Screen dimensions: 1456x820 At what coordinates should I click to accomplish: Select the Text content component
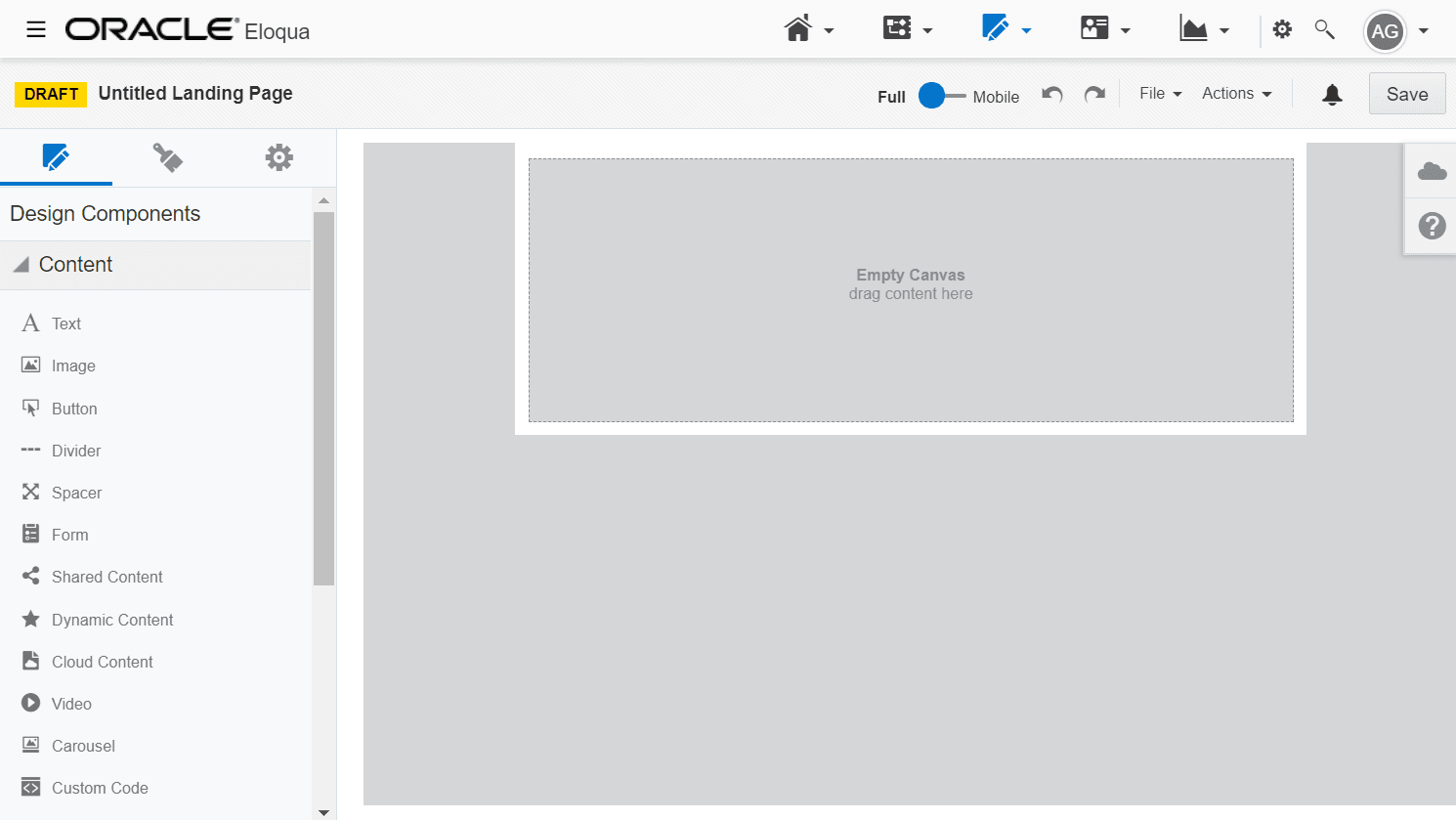65,323
